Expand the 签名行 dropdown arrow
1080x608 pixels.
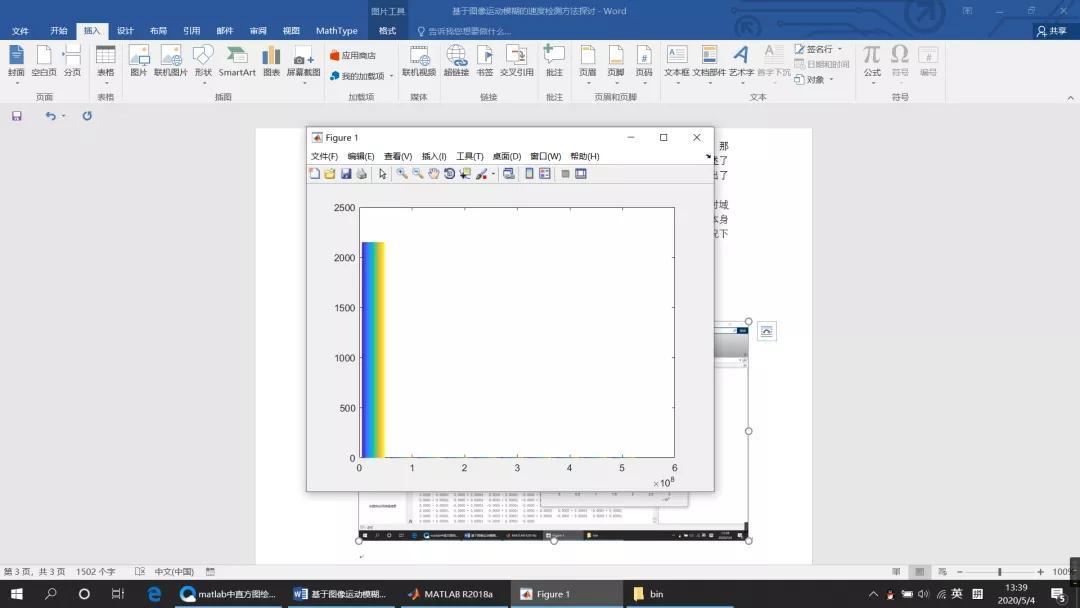tap(840, 49)
